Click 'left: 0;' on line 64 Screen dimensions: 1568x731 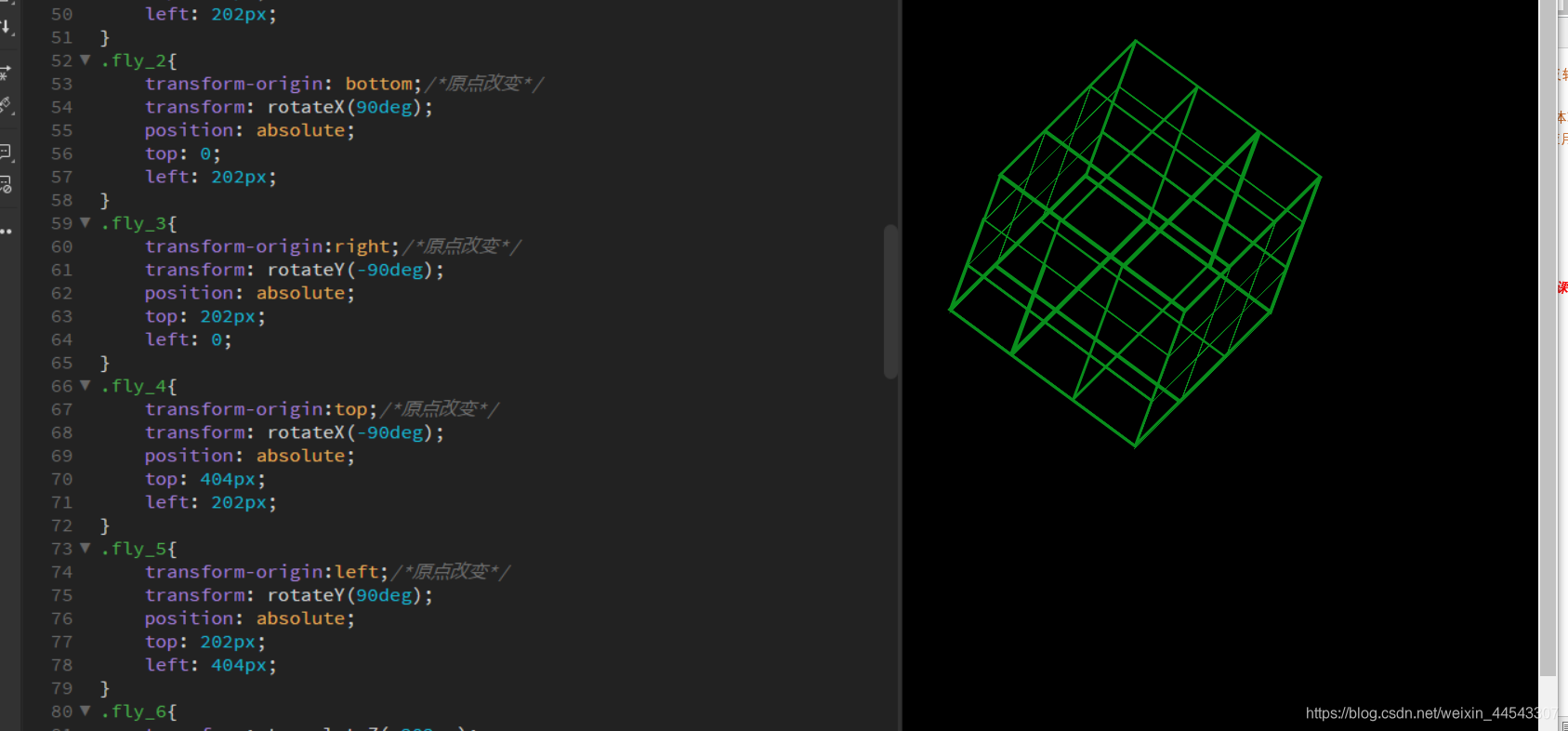tap(189, 339)
